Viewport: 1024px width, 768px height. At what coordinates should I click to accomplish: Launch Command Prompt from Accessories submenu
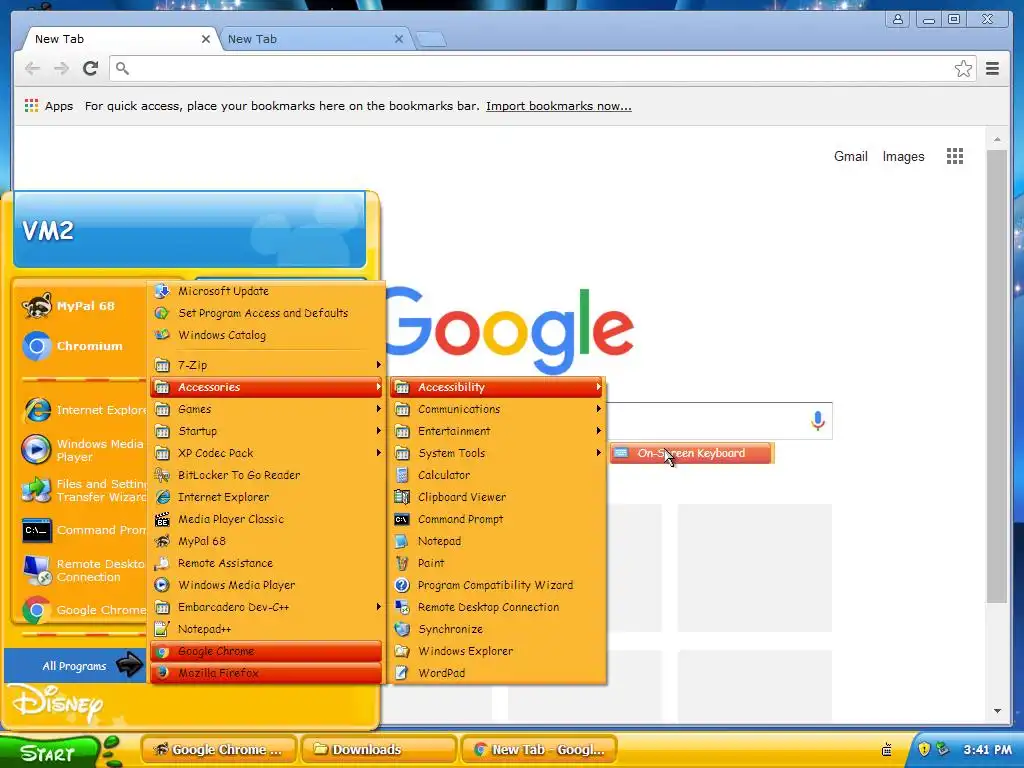tap(498, 519)
